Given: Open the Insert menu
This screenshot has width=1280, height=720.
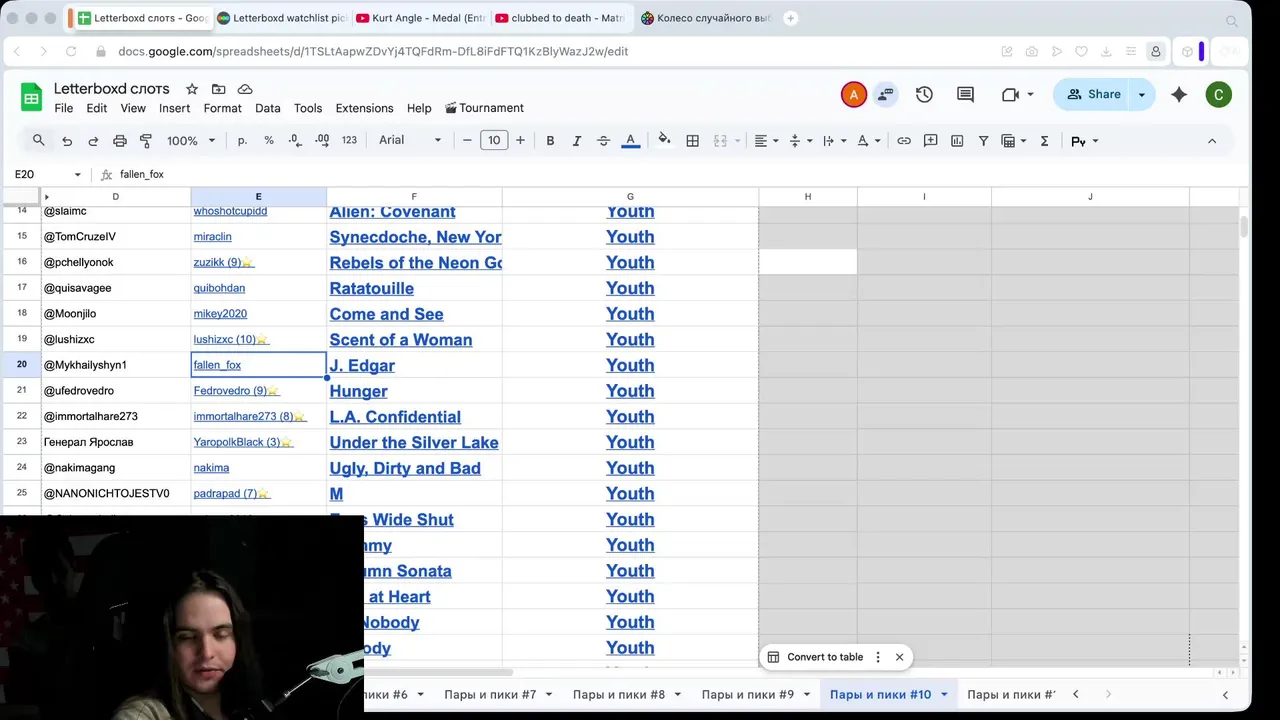Looking at the screenshot, I should pyautogui.click(x=174, y=108).
